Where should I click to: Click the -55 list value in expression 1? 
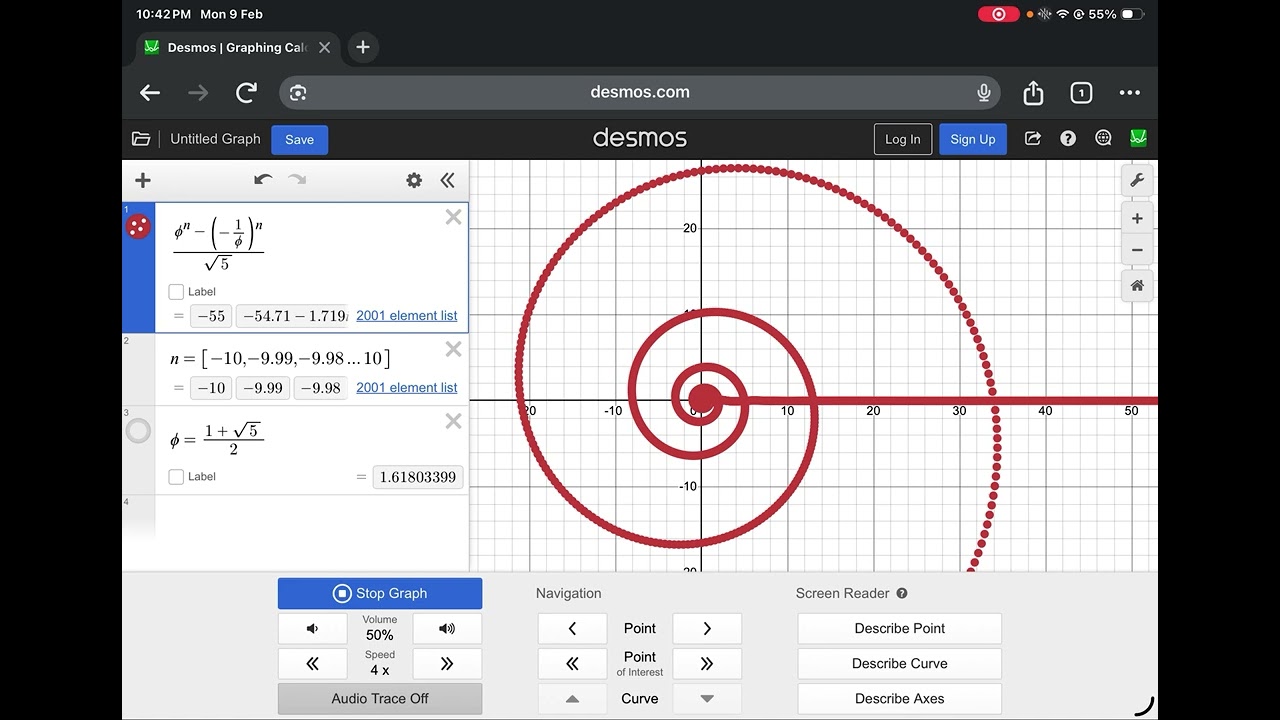pos(211,316)
